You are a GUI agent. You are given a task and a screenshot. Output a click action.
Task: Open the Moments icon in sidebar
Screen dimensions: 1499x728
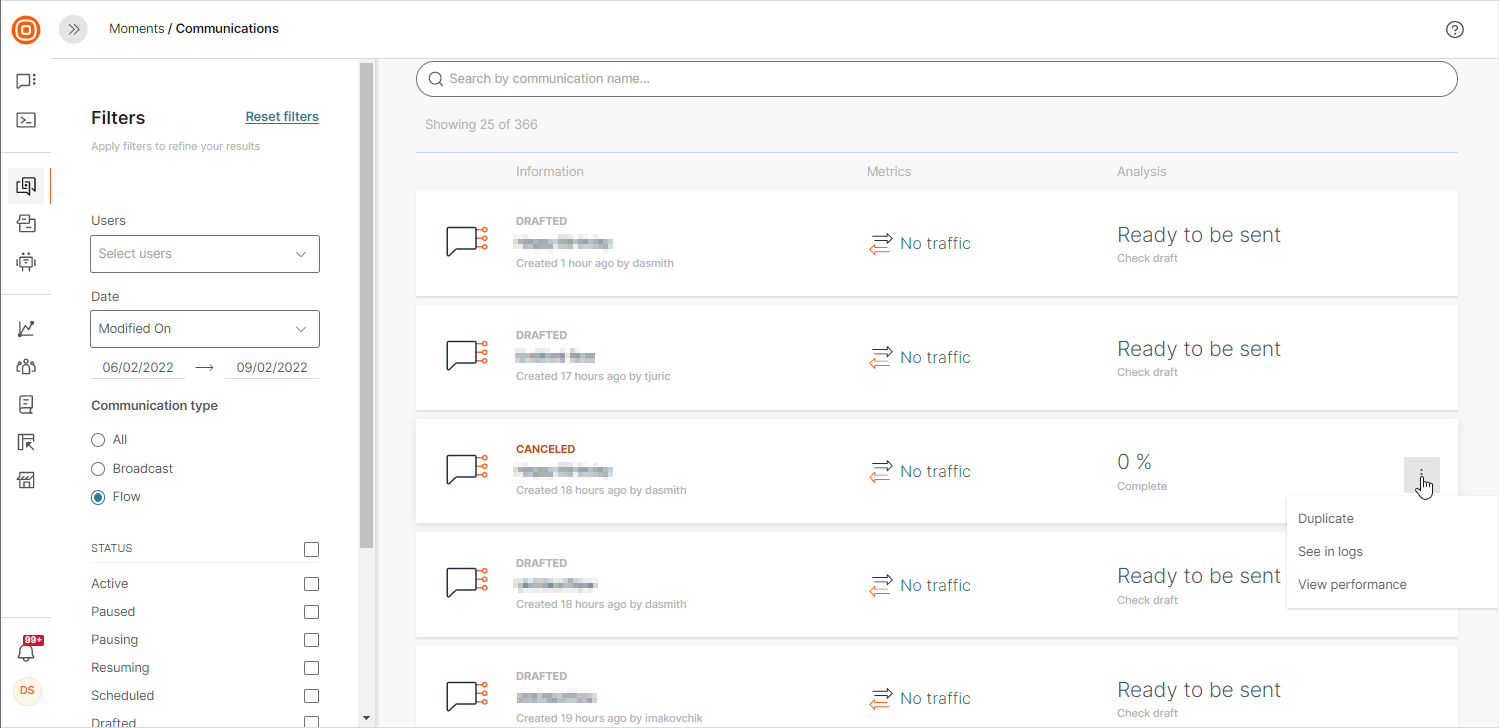coord(26,186)
